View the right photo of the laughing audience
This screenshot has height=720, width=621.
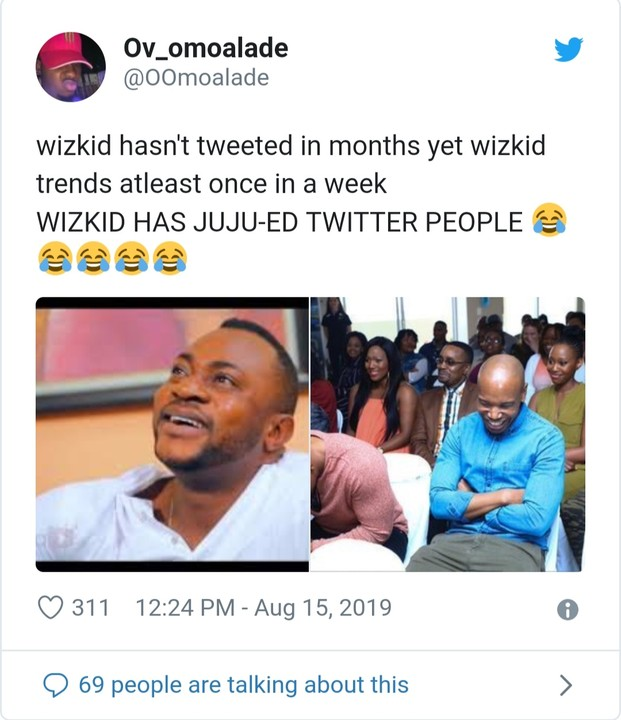[x=447, y=434]
